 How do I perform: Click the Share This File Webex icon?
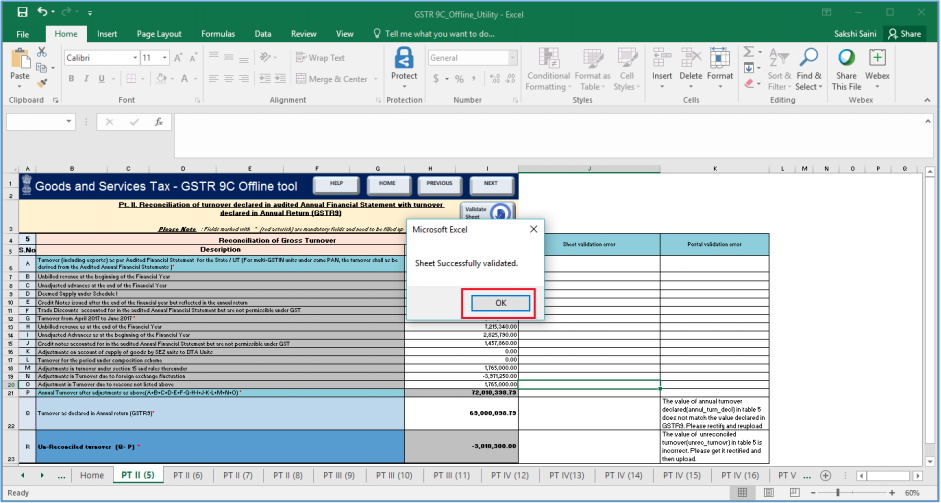[x=846, y=58]
